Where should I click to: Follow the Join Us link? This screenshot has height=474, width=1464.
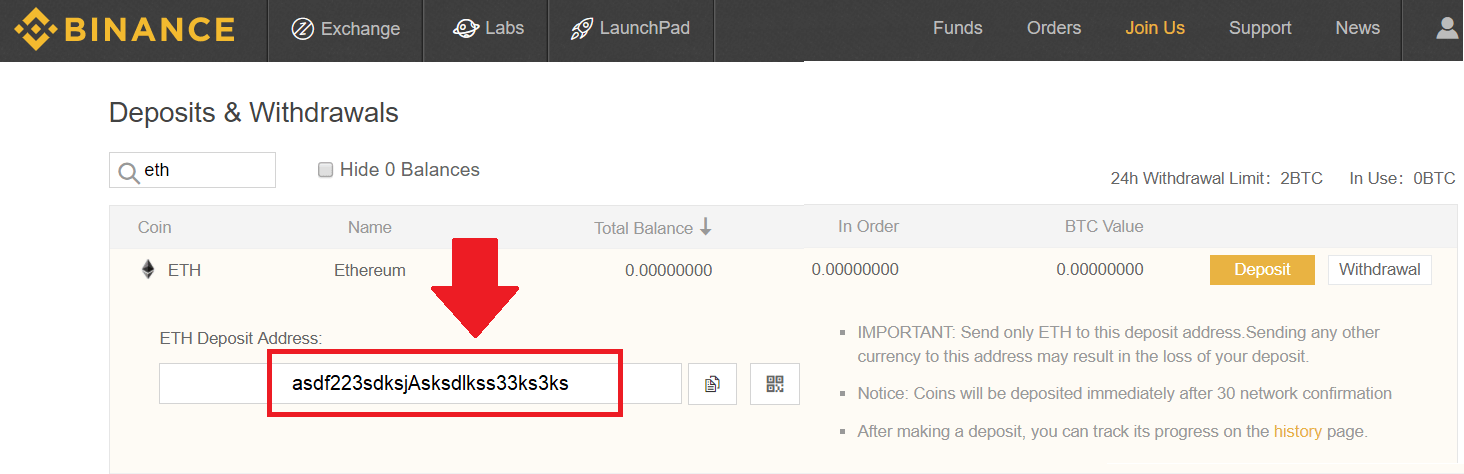(1155, 28)
